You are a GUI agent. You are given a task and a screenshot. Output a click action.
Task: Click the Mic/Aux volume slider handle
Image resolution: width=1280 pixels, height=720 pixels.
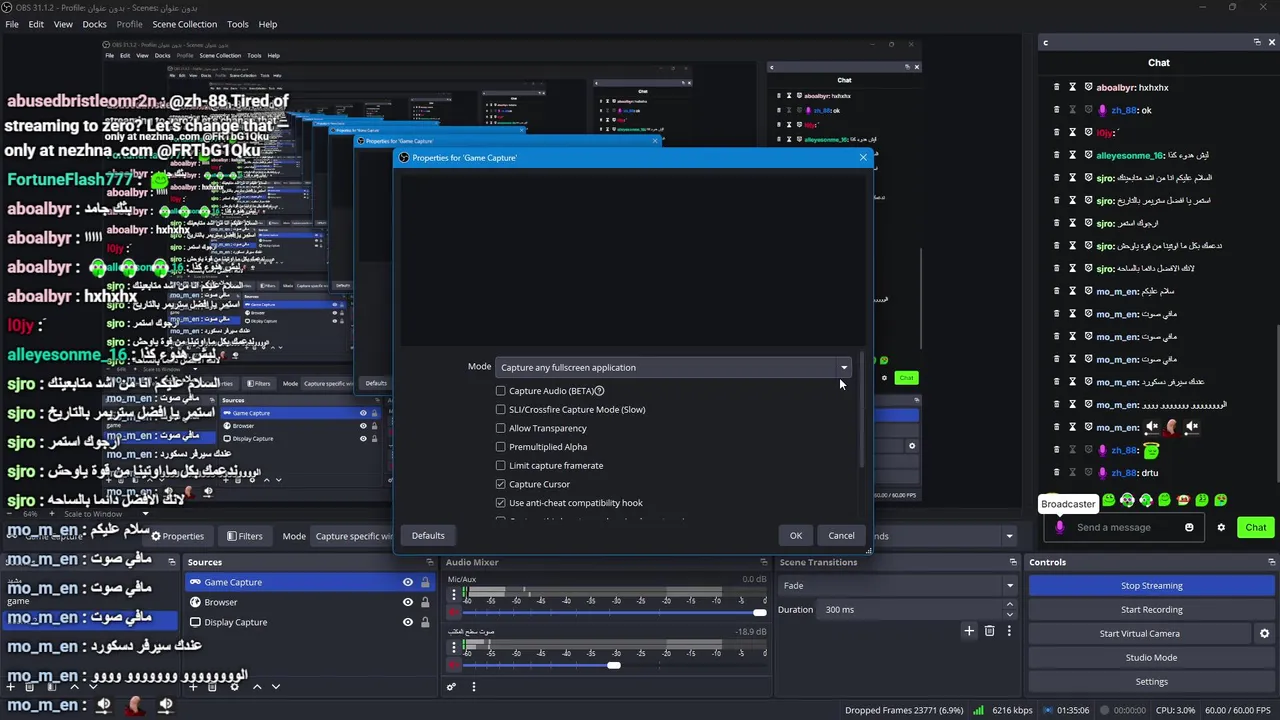click(x=760, y=612)
